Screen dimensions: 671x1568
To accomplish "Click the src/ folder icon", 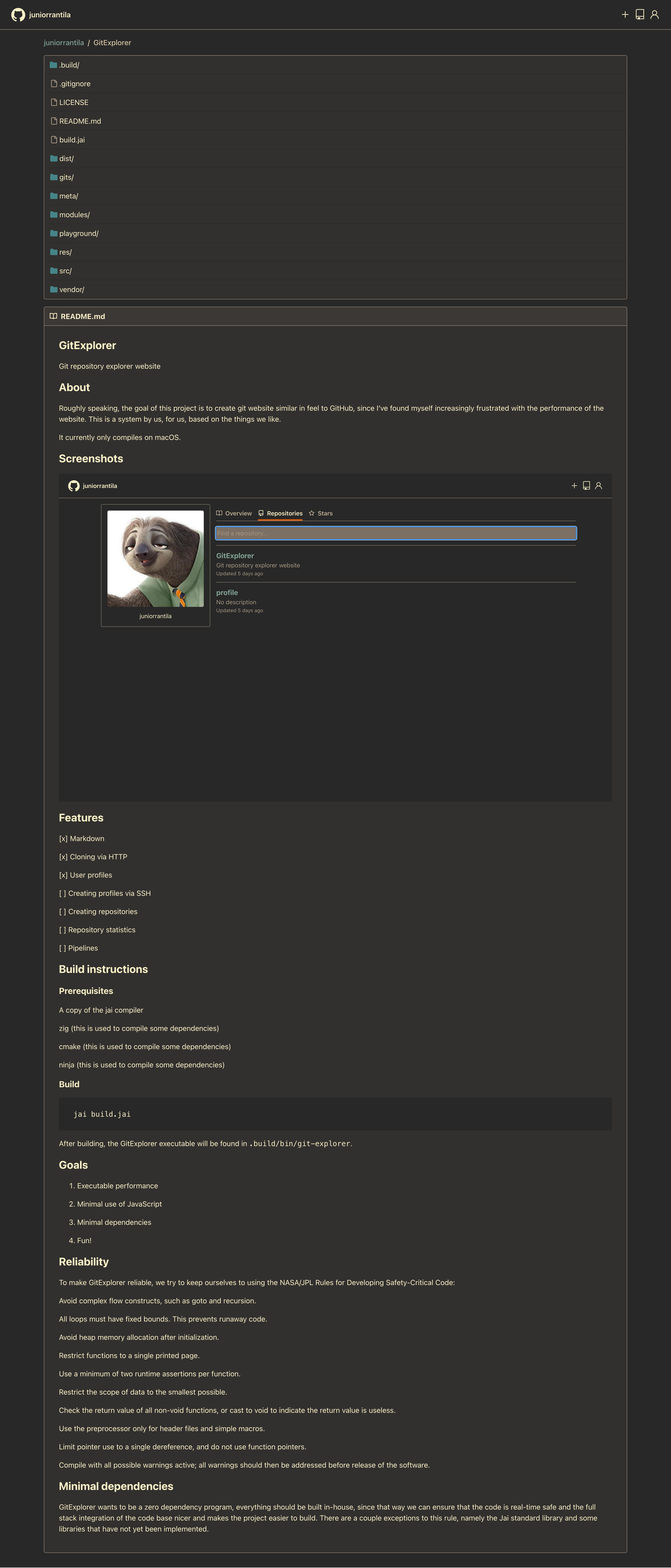I will pyautogui.click(x=54, y=271).
